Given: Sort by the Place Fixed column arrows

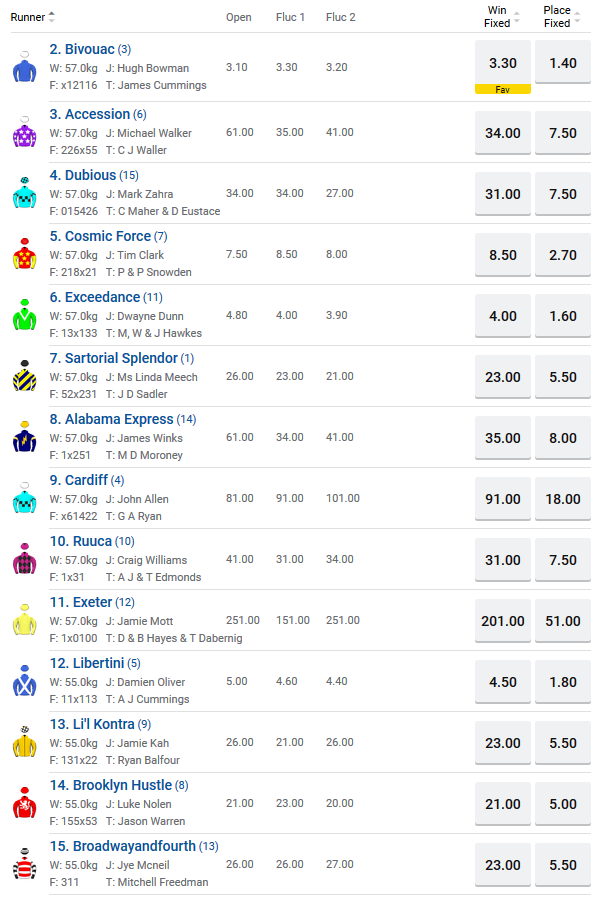Looking at the screenshot, I should coord(577,17).
